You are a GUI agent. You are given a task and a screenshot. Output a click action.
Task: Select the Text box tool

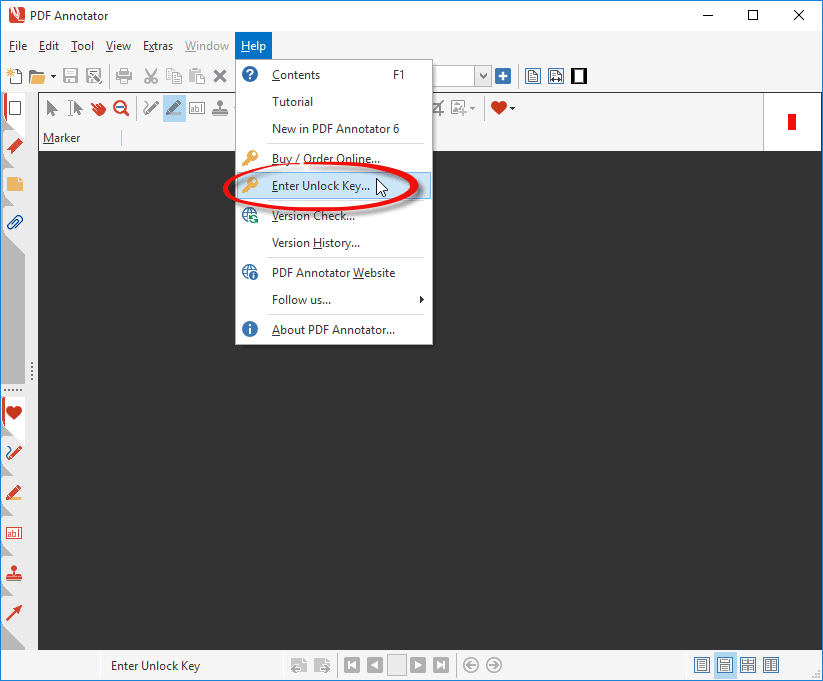[x=197, y=108]
